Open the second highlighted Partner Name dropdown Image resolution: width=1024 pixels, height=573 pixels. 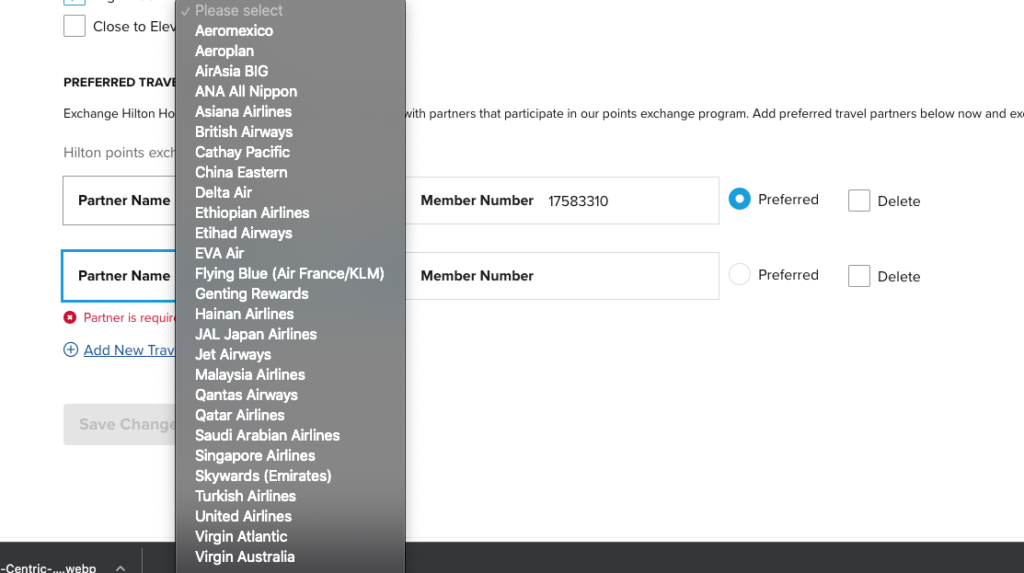pyautogui.click(x=120, y=276)
